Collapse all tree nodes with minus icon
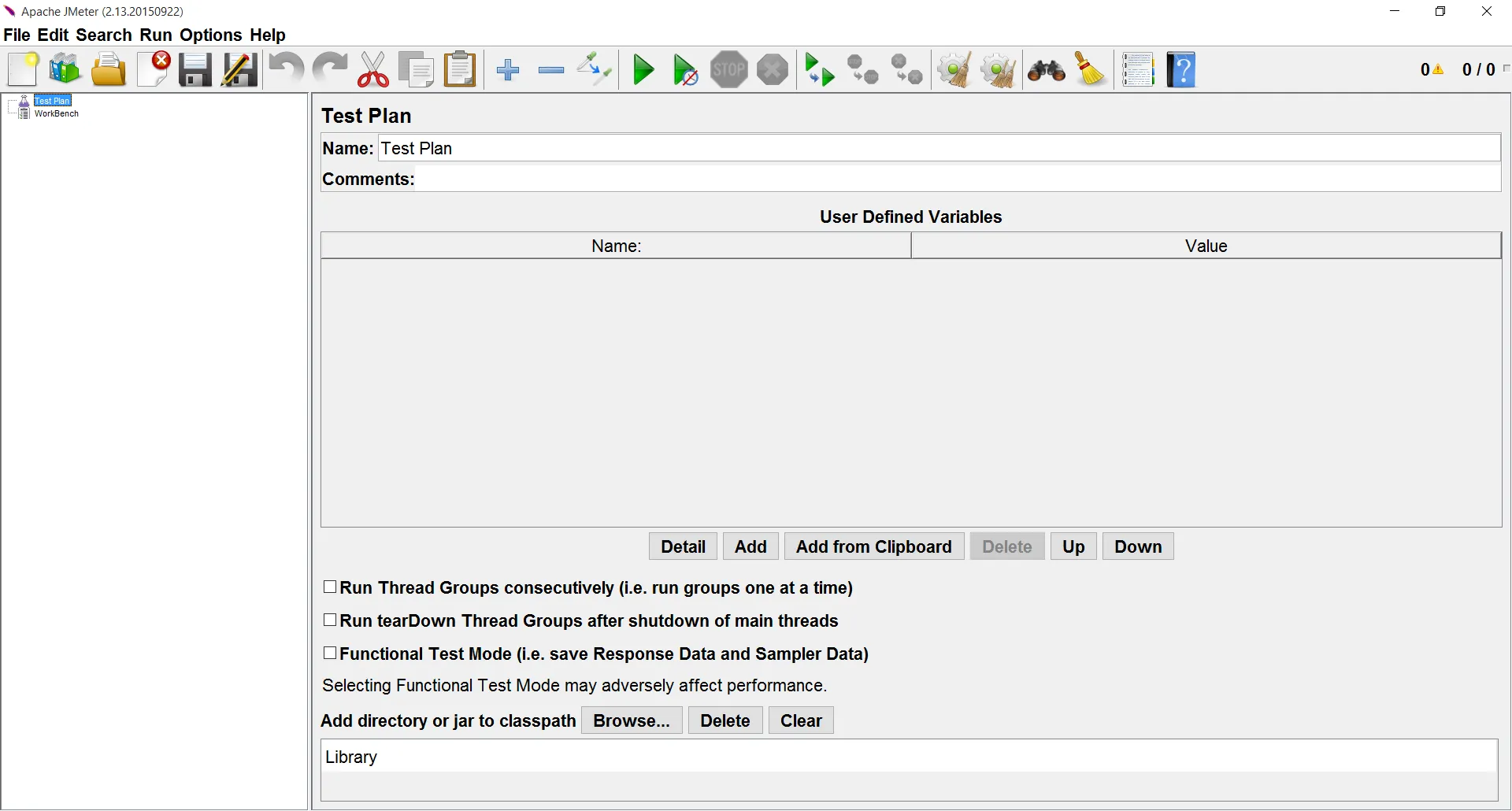1512x811 pixels. pyautogui.click(x=551, y=70)
